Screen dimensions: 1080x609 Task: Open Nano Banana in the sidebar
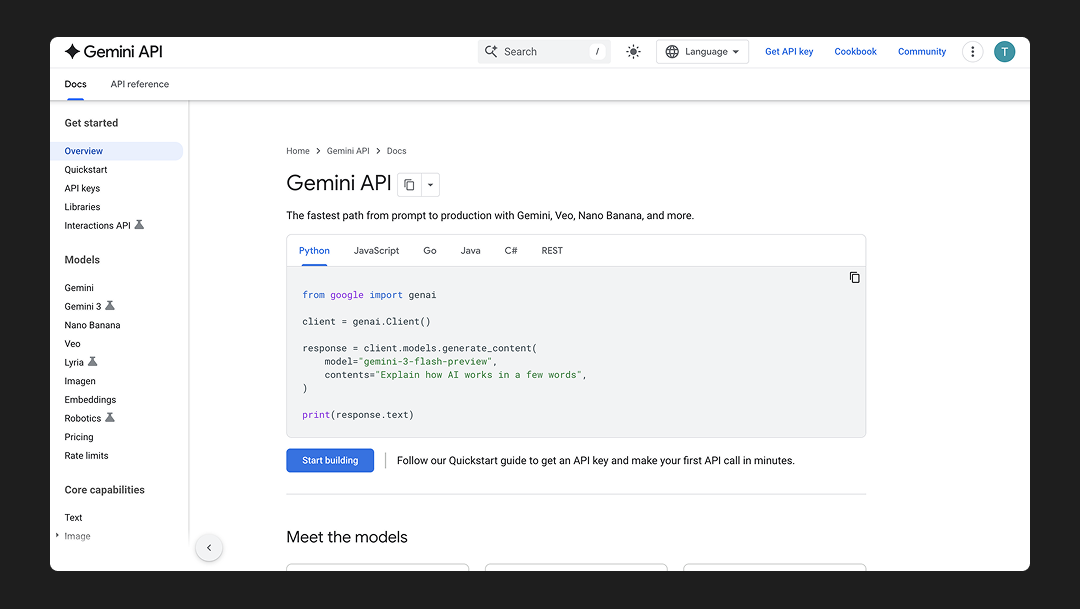[92, 324]
